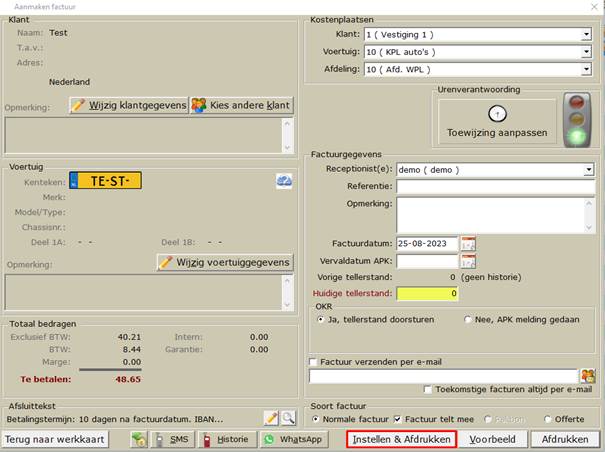
Task: Click the Vervaldatum APK field
Action: (x=427, y=261)
